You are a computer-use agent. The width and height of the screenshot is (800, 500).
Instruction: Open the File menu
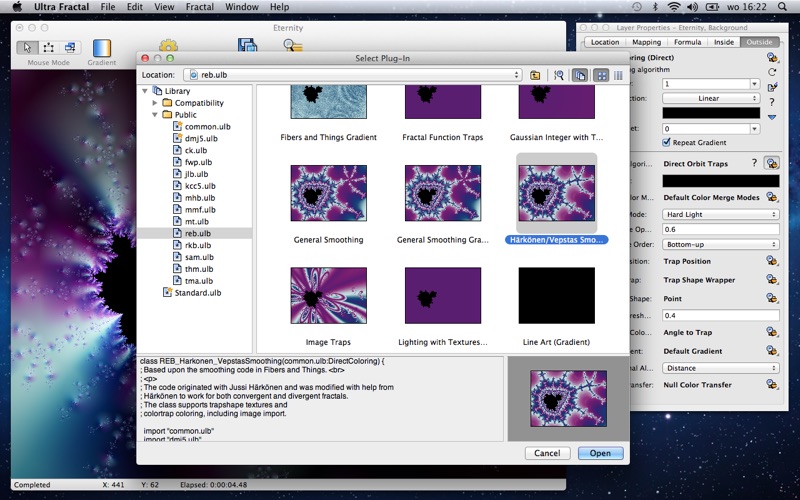pos(108,7)
